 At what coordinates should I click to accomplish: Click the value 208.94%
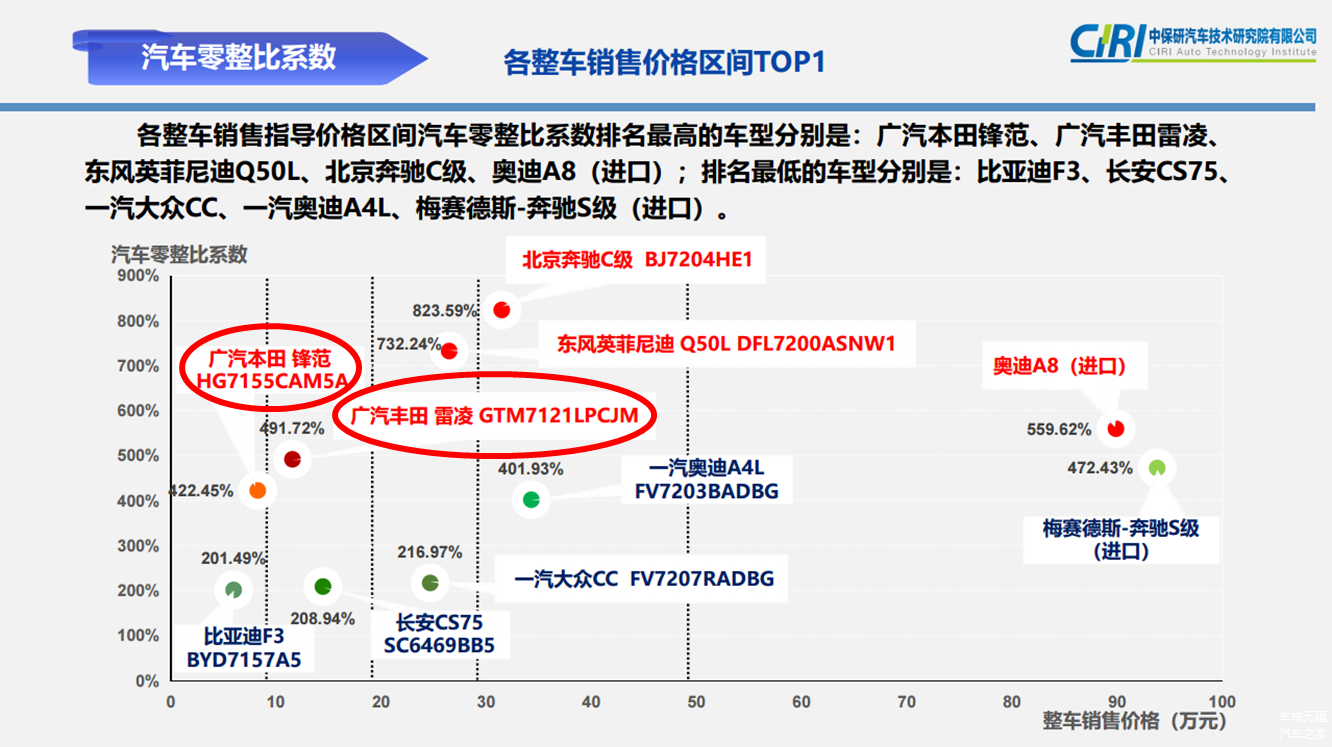322,619
